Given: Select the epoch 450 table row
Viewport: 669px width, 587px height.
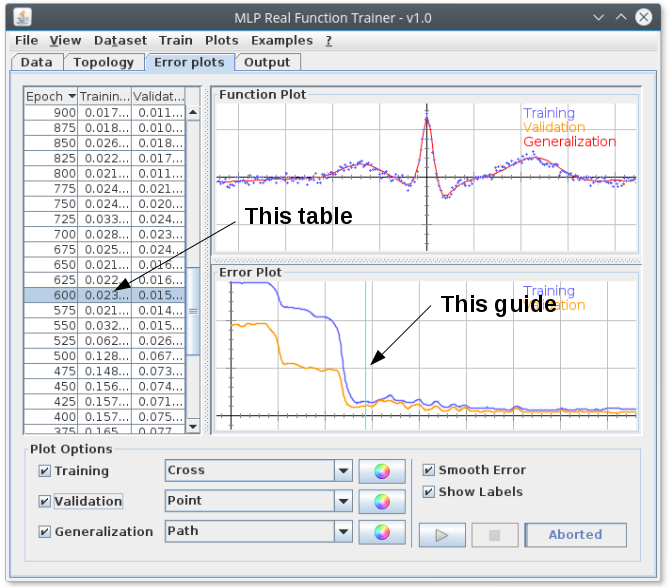Looking at the screenshot, I should pos(105,386).
